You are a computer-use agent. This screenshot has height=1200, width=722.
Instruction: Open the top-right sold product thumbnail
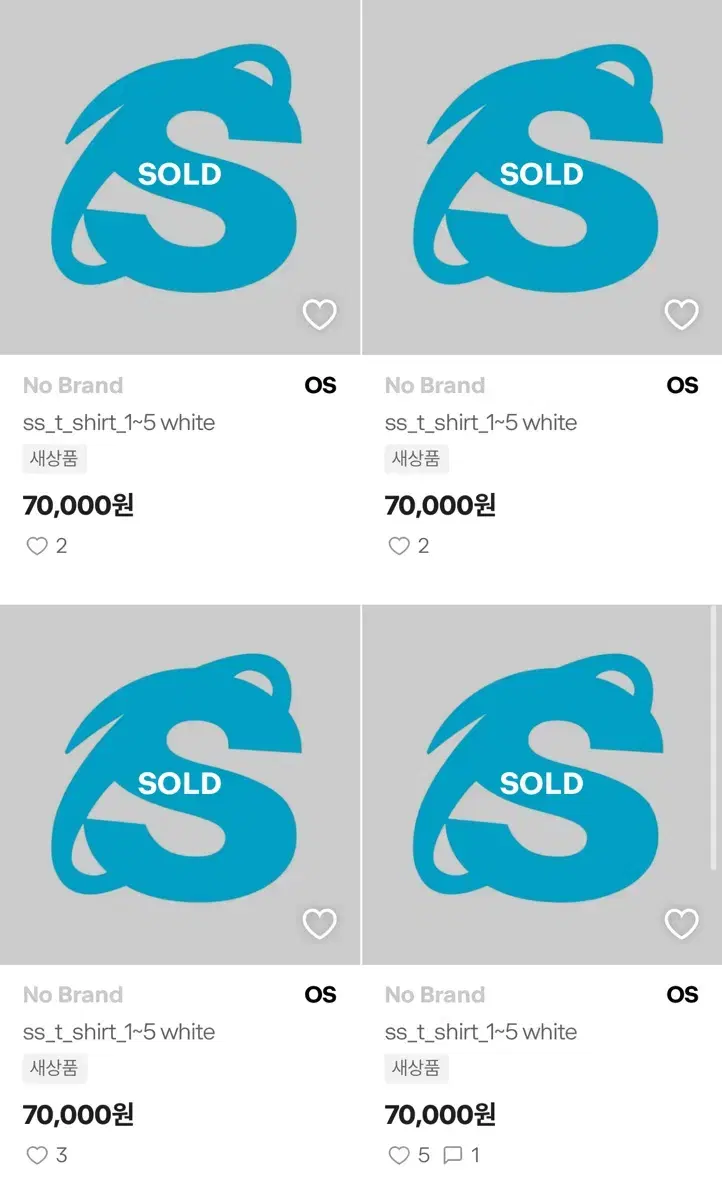(x=541, y=177)
